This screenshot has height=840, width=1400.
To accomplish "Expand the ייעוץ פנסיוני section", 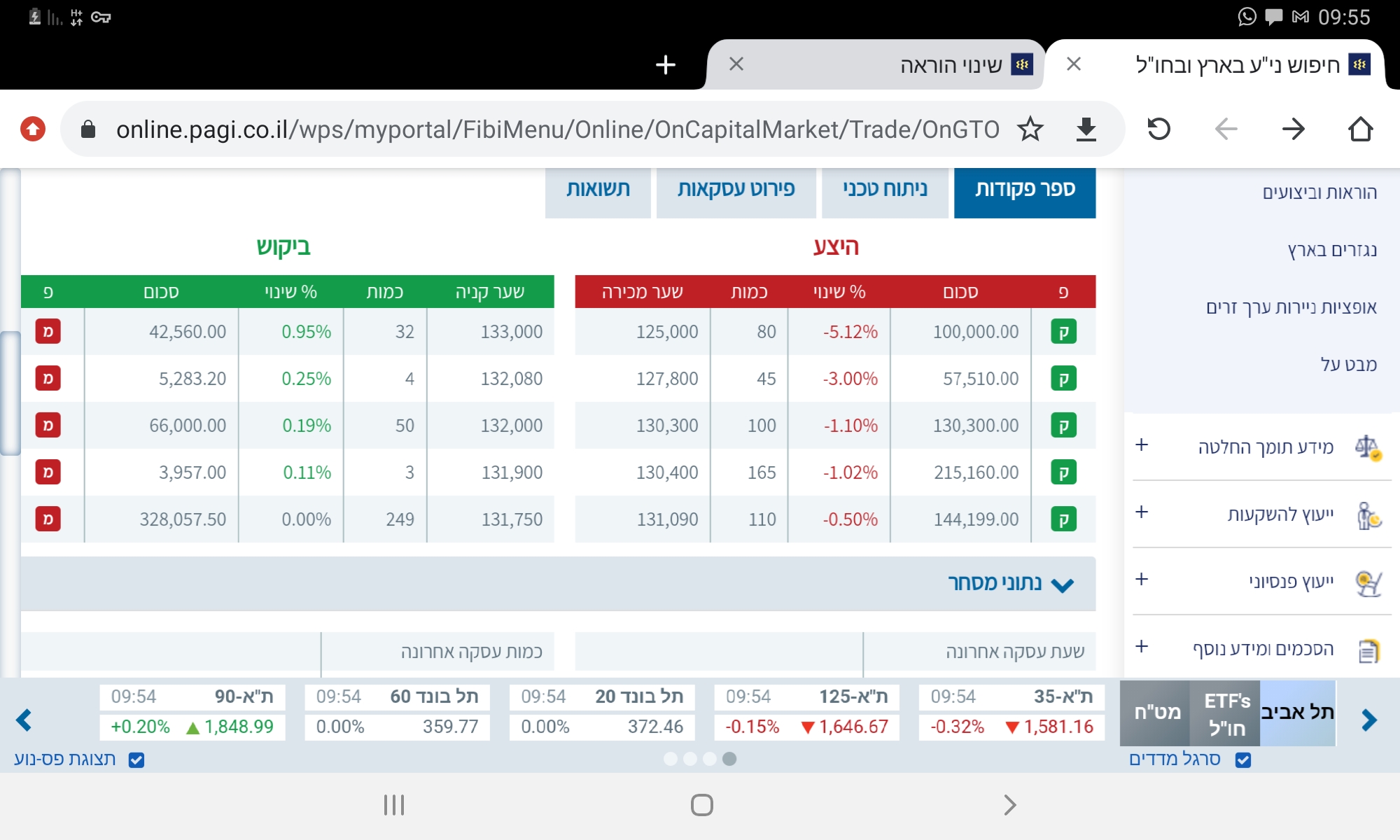I will (x=1142, y=580).
